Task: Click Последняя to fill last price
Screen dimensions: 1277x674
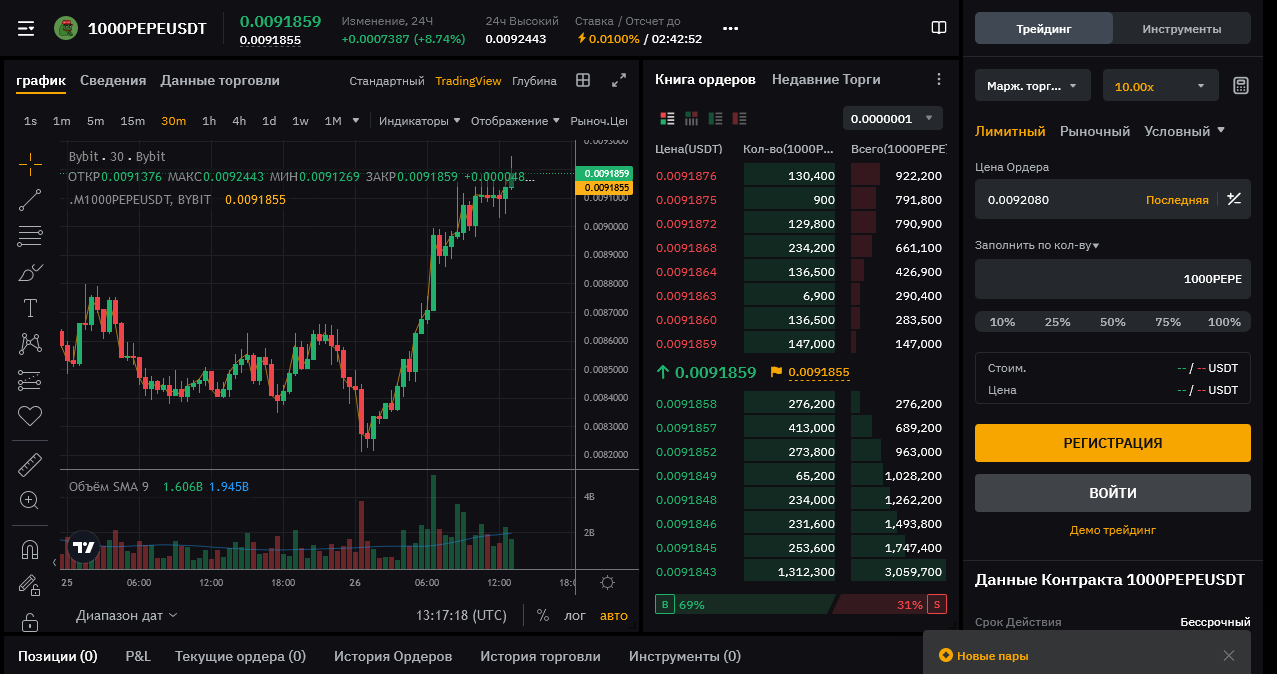Action: 1177,199
